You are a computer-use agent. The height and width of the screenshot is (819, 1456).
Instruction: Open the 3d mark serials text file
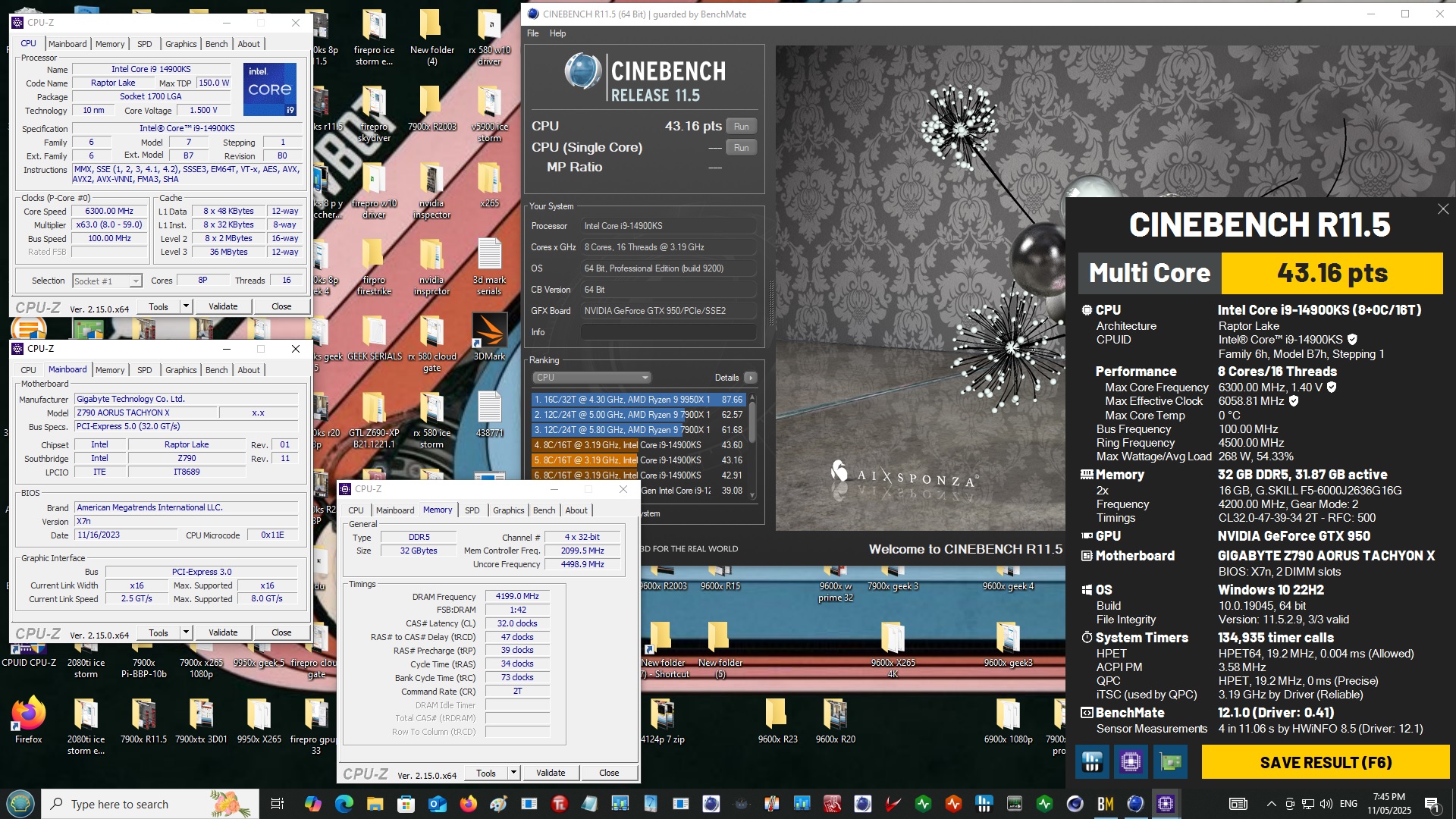(489, 267)
